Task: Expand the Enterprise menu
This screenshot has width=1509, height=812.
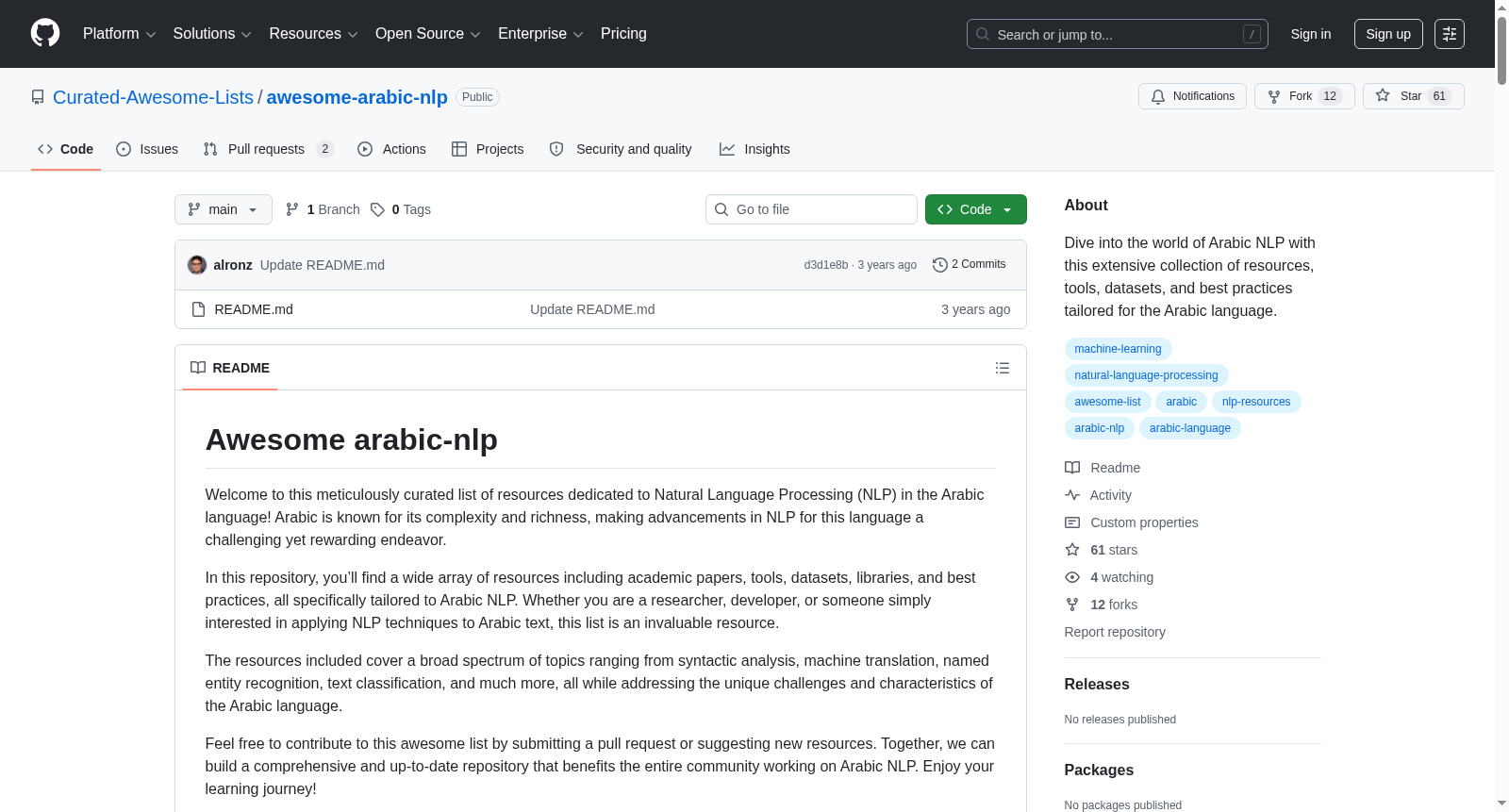Action: (540, 34)
